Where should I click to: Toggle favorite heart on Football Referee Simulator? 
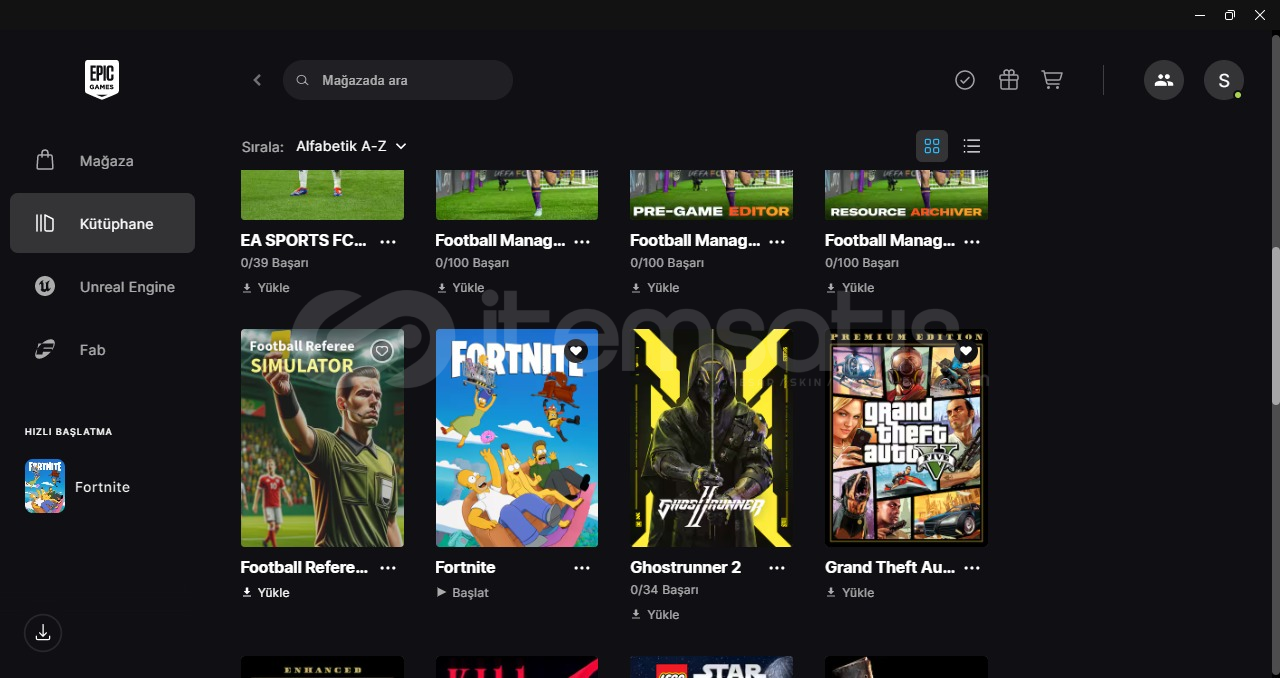pos(381,351)
